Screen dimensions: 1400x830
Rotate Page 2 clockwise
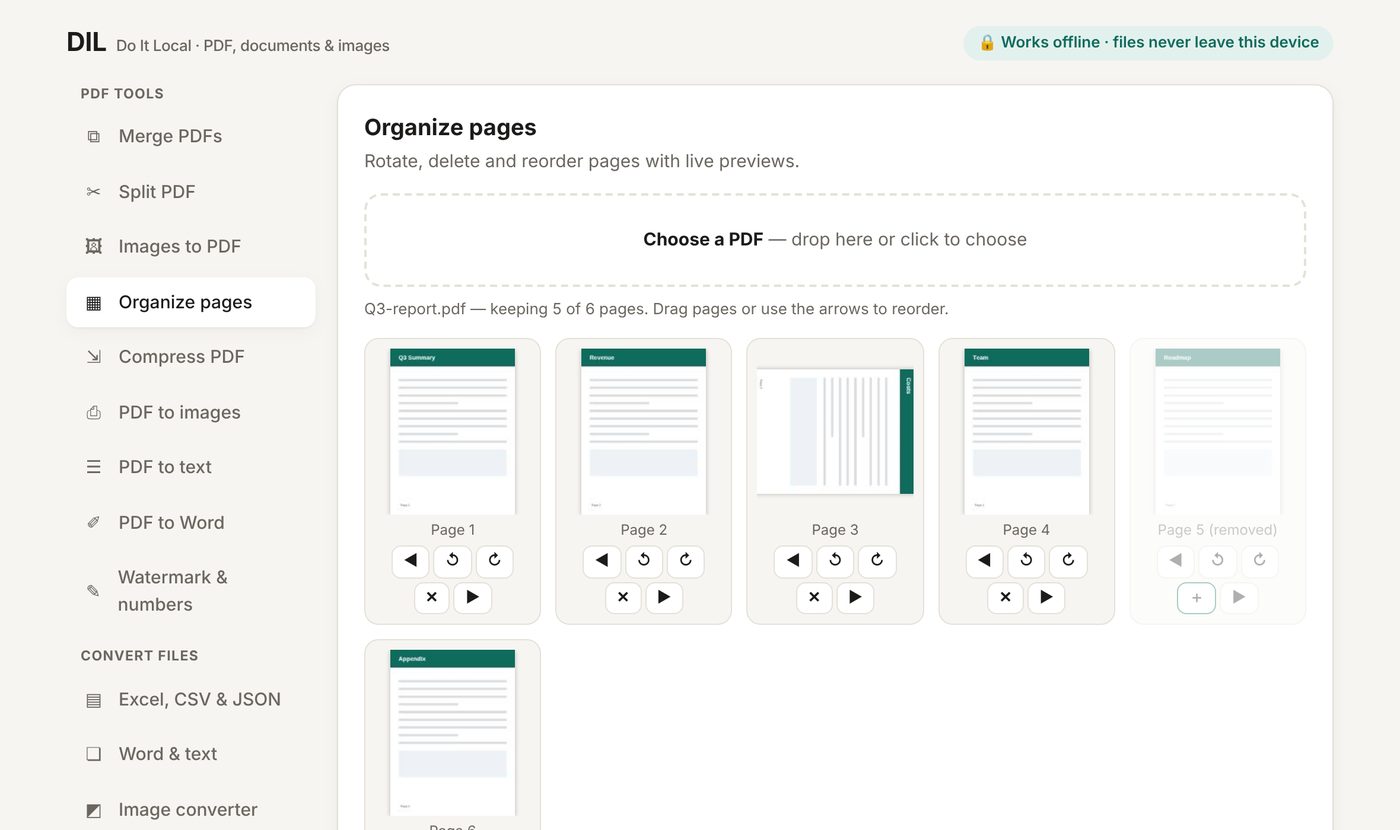[686, 561]
